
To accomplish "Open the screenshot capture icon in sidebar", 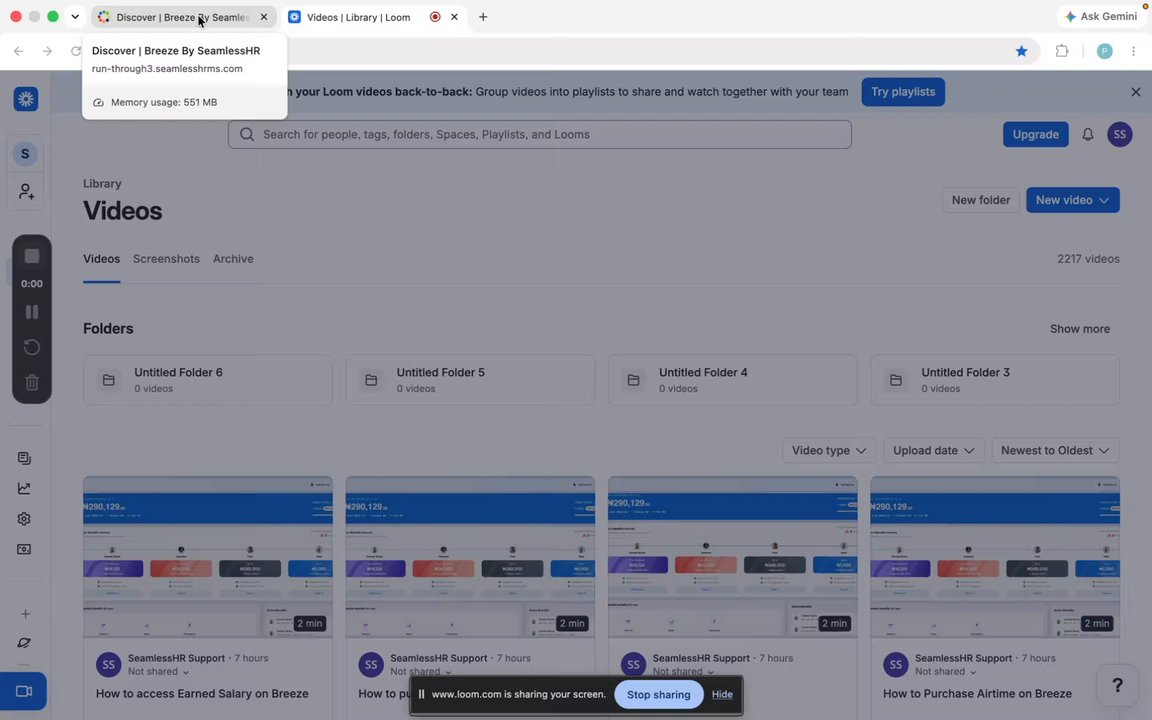I will (x=24, y=549).
